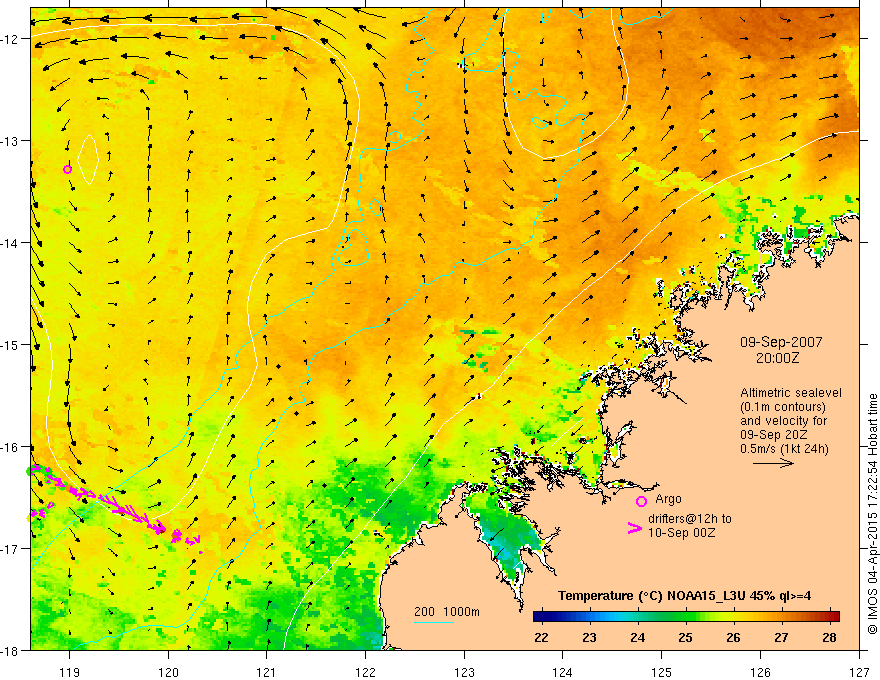
Task: Click the '24' color bar tick label
Action: click(637, 637)
